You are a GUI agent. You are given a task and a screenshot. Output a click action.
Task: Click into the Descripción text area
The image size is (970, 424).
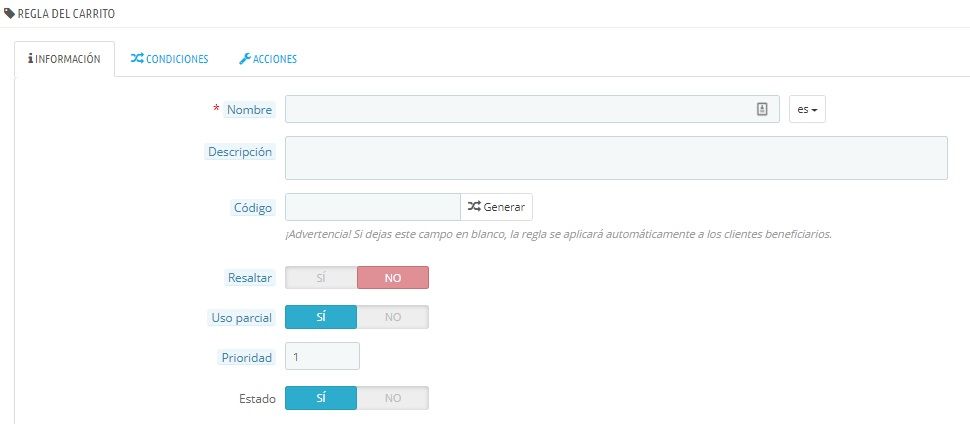[x=616, y=158]
